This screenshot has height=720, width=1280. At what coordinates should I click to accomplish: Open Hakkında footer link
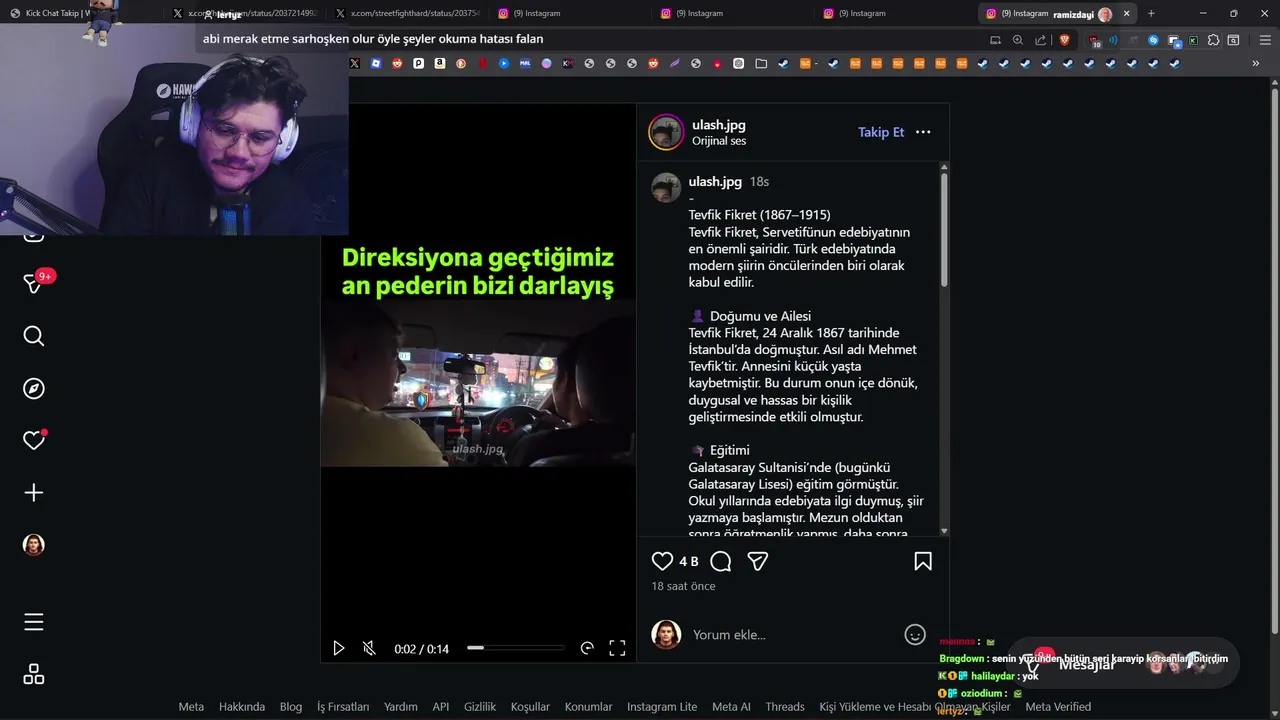[x=242, y=707]
